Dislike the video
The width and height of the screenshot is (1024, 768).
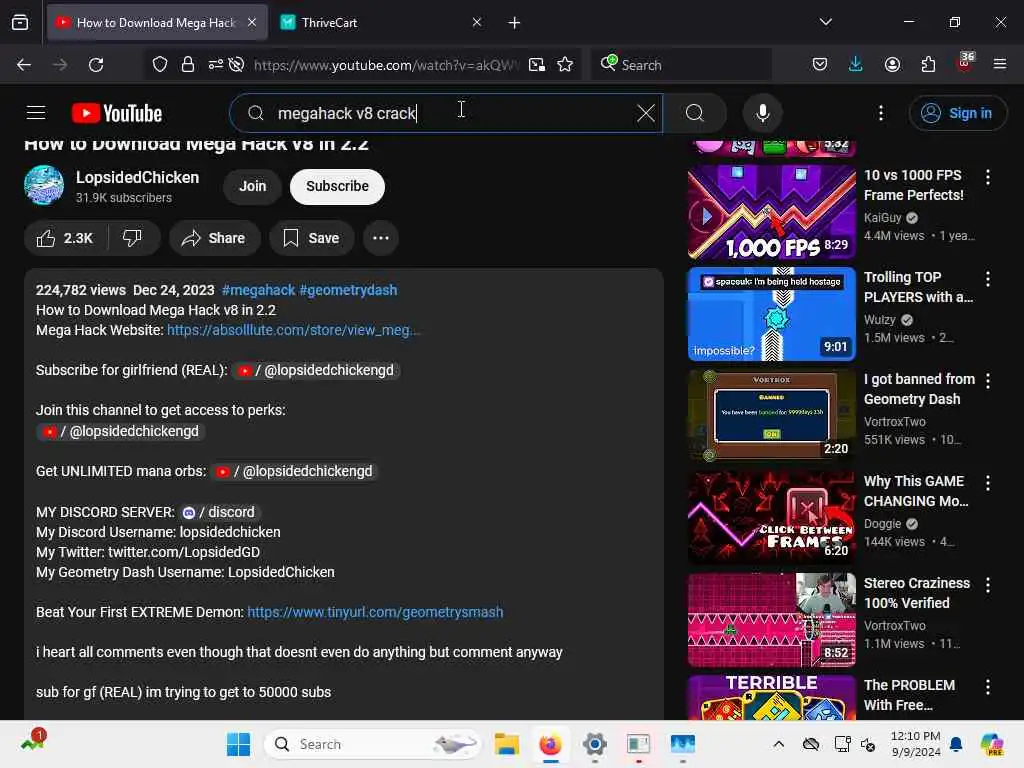[133, 238]
